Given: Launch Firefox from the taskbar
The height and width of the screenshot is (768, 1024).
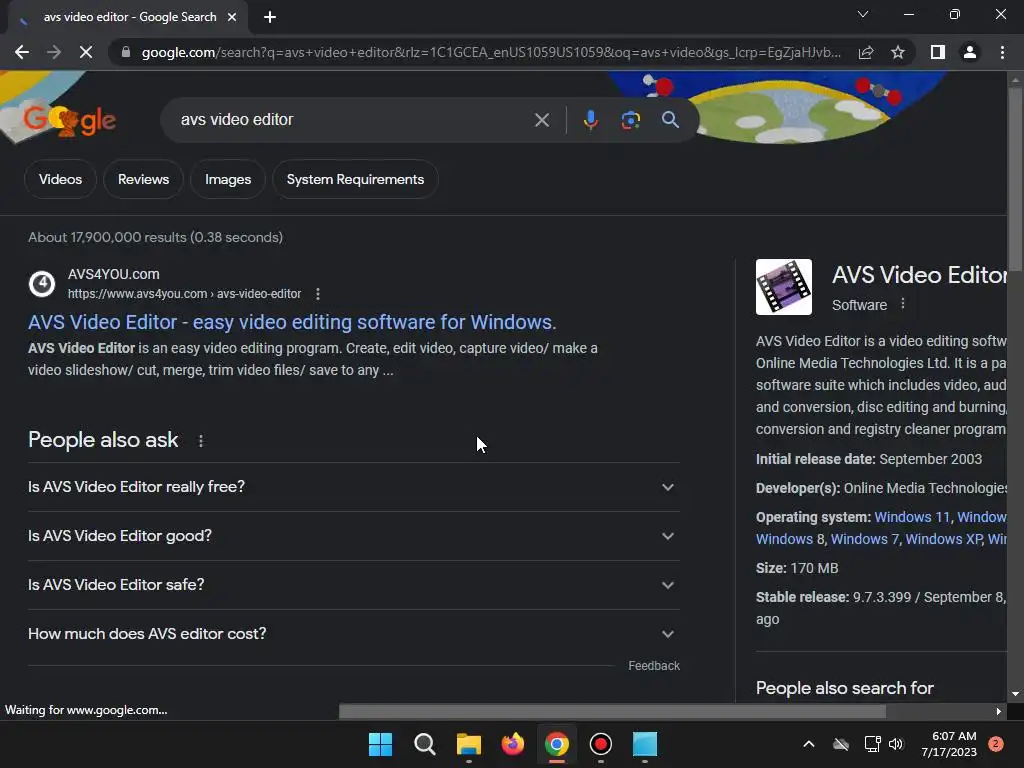Looking at the screenshot, I should (513, 744).
